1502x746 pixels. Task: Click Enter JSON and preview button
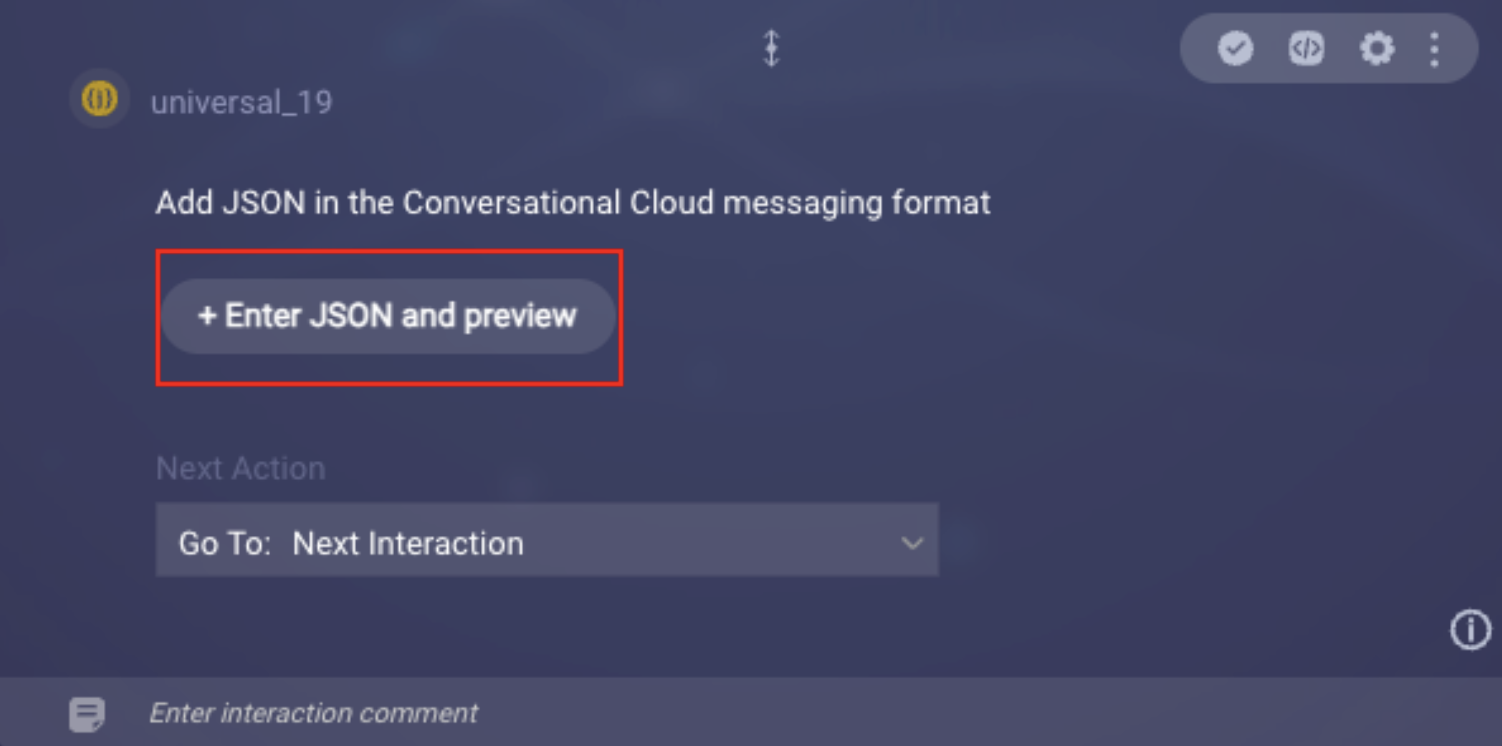pos(388,316)
